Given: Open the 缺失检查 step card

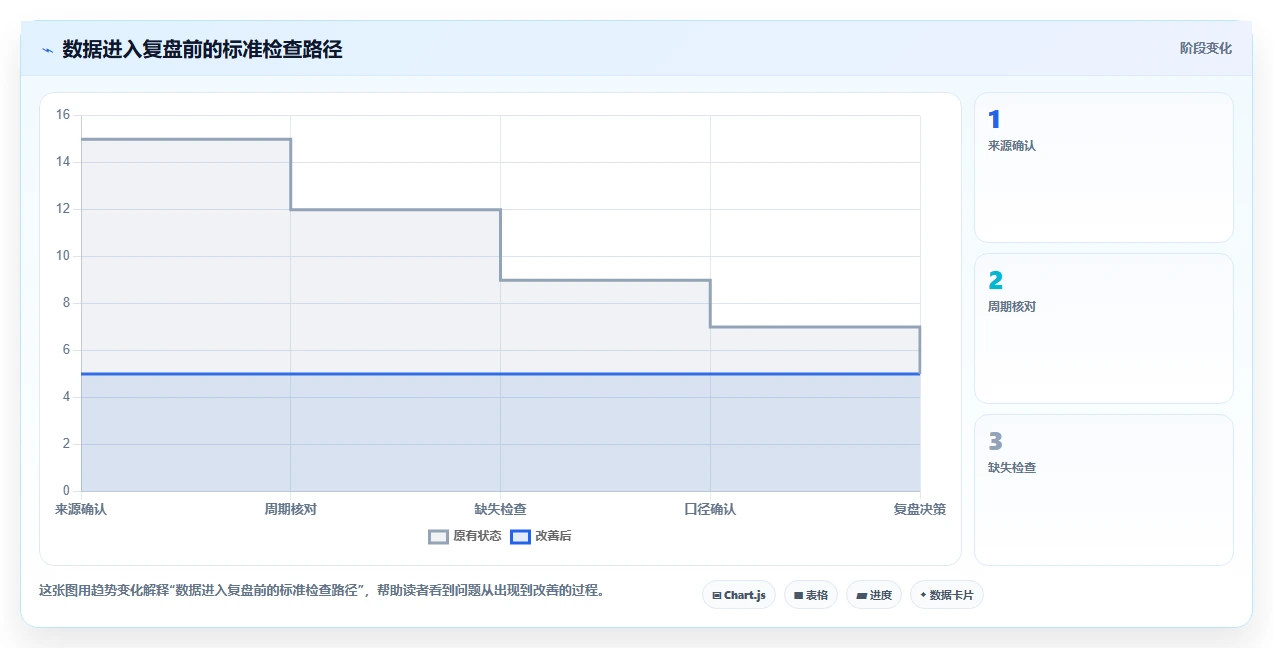Looking at the screenshot, I should click(1104, 490).
